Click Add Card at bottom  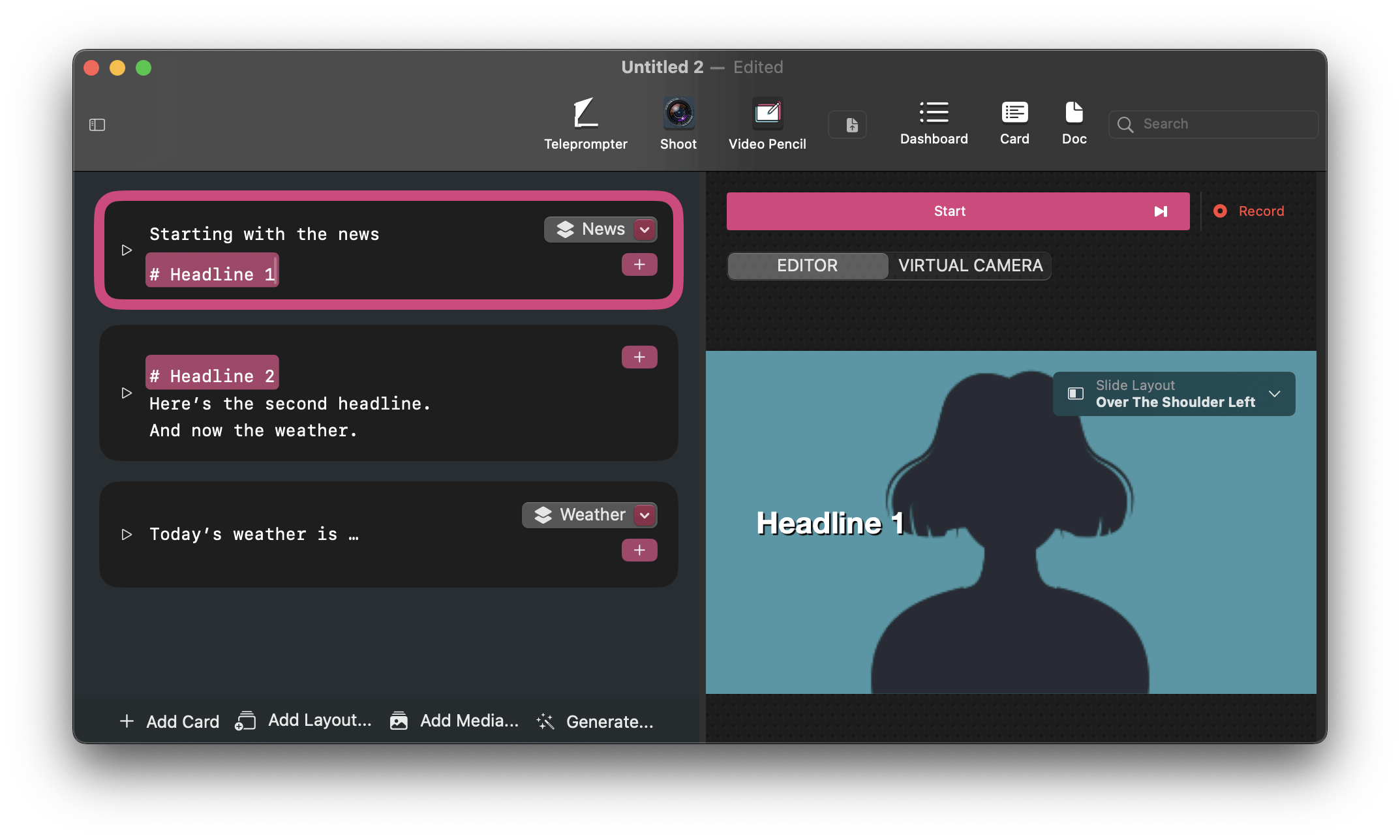[170, 721]
